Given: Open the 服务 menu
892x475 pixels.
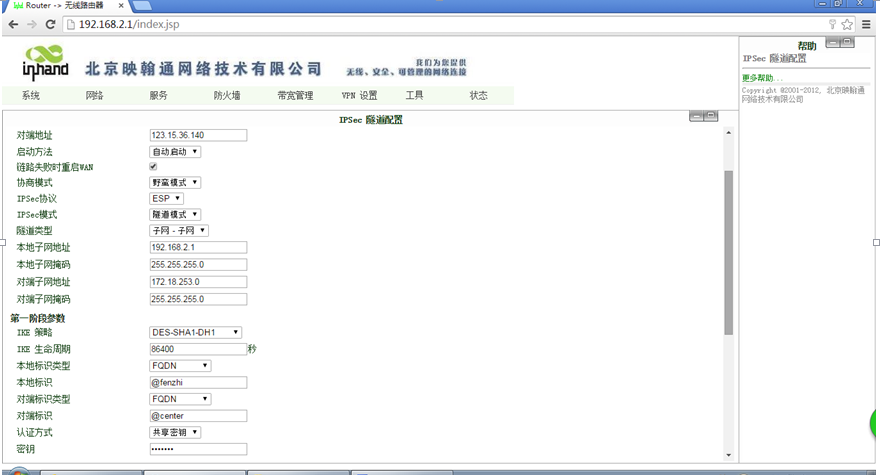Looking at the screenshot, I should pos(158,96).
